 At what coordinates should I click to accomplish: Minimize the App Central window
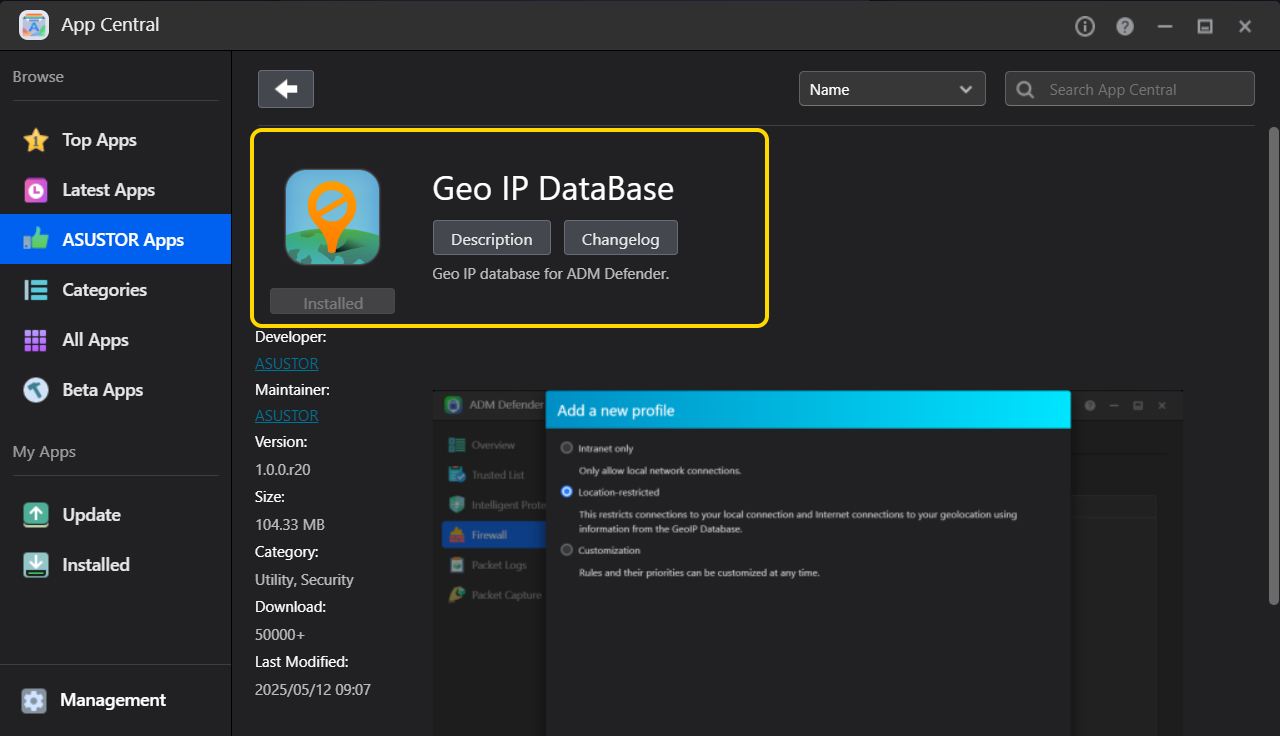1165,27
